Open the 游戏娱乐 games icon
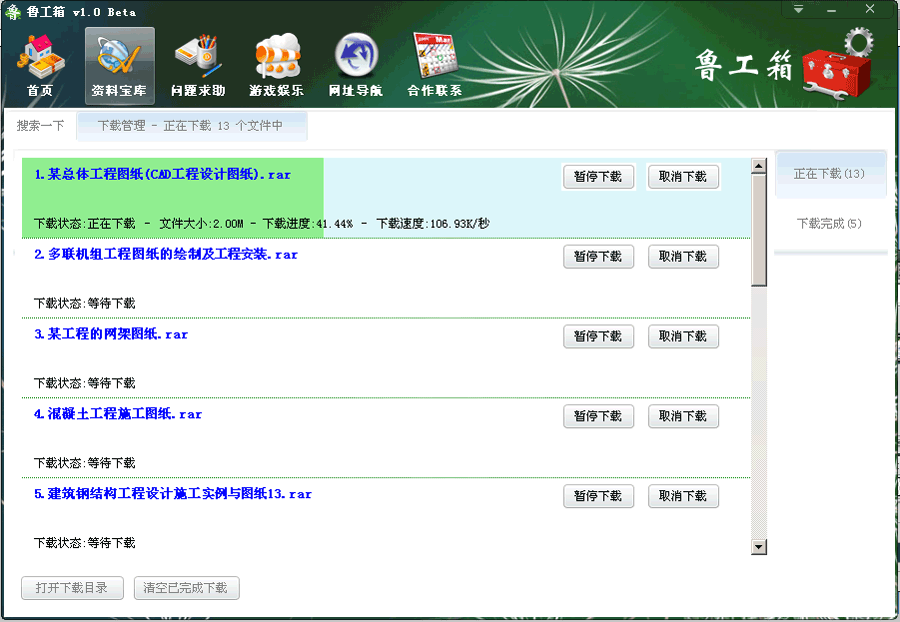Screen dimensions: 900x622 [x=276, y=66]
